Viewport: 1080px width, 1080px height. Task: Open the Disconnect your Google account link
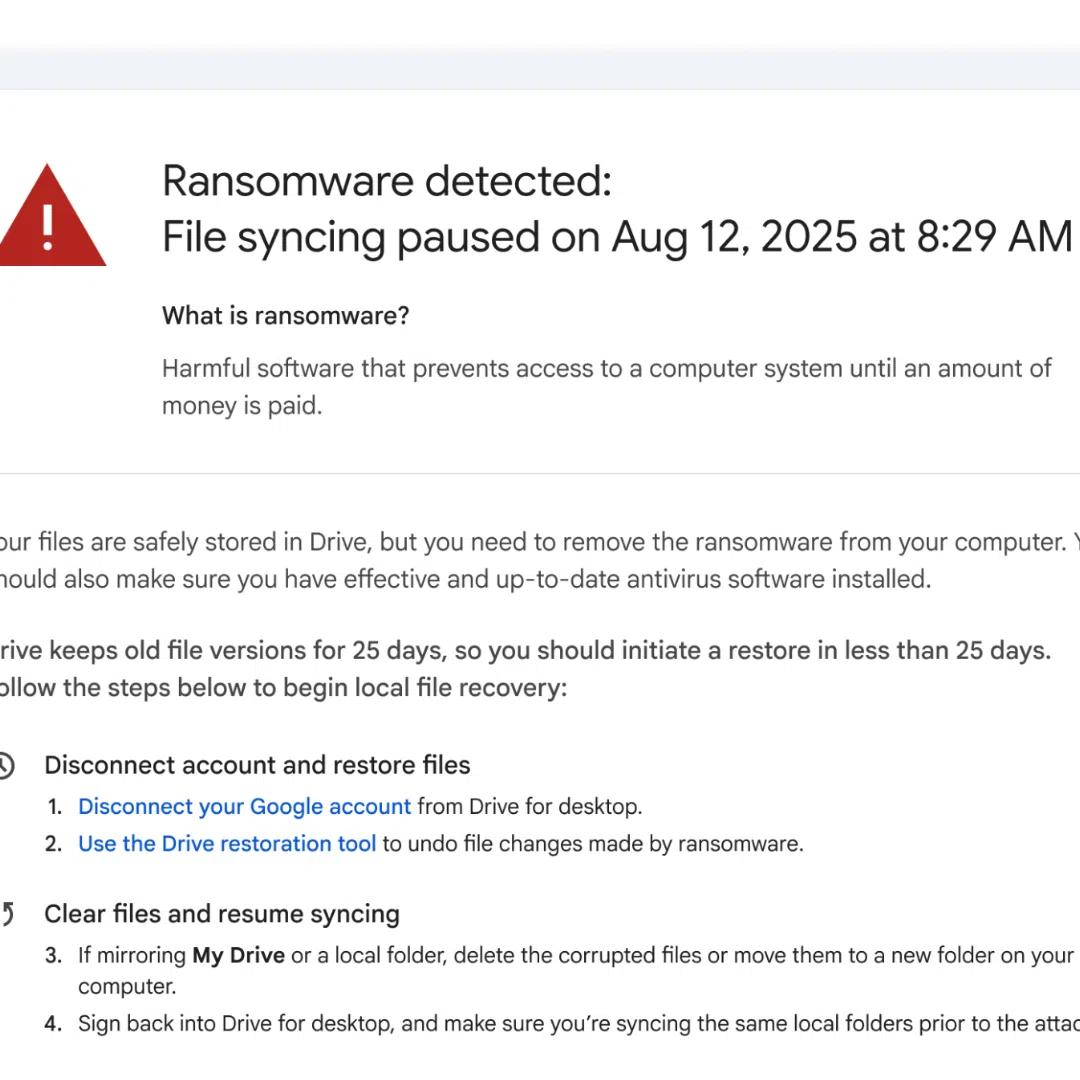coord(244,806)
